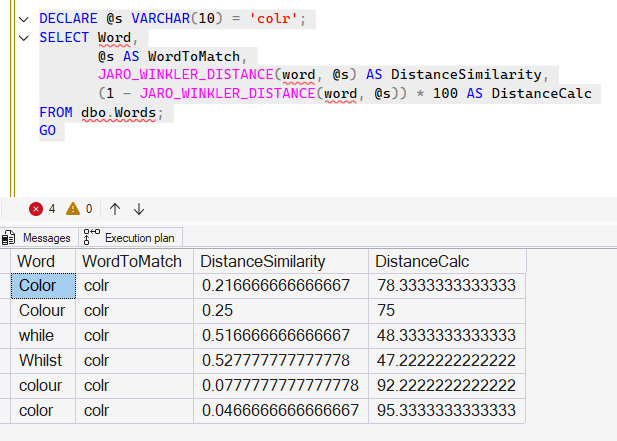Select the 'Whilst' word cell
The image size is (617, 441).
pos(43,360)
